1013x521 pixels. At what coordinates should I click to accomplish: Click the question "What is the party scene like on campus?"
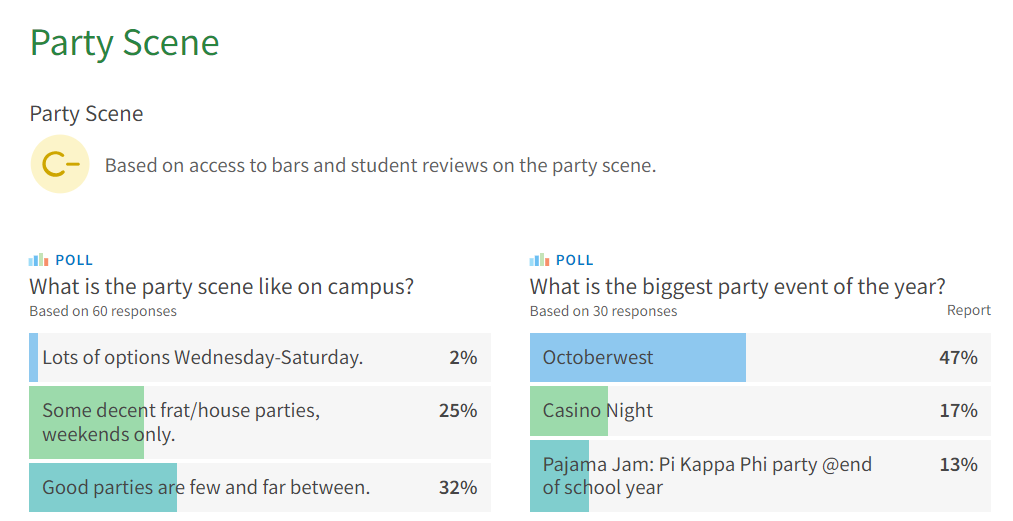click(x=221, y=287)
